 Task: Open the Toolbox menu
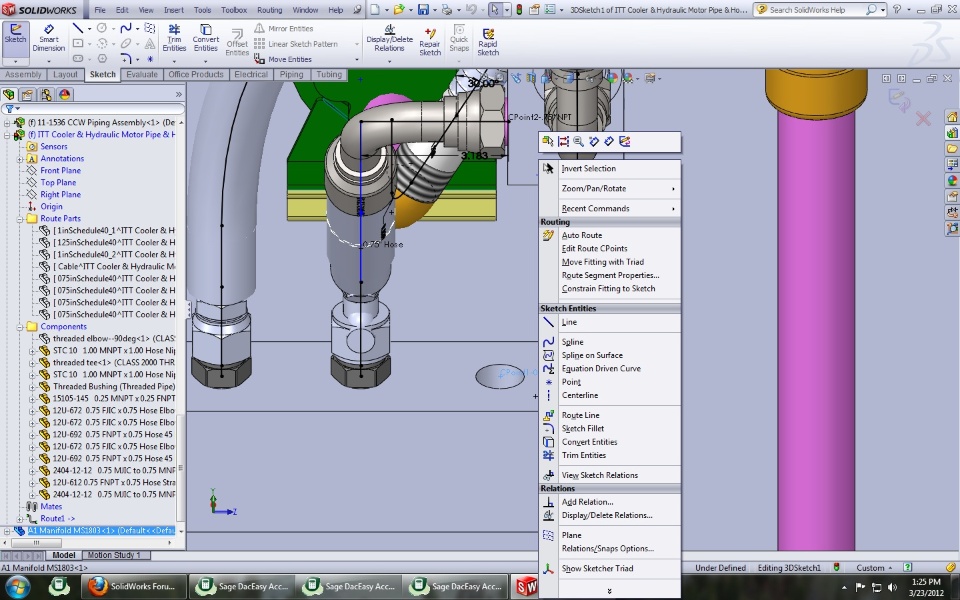(x=233, y=10)
